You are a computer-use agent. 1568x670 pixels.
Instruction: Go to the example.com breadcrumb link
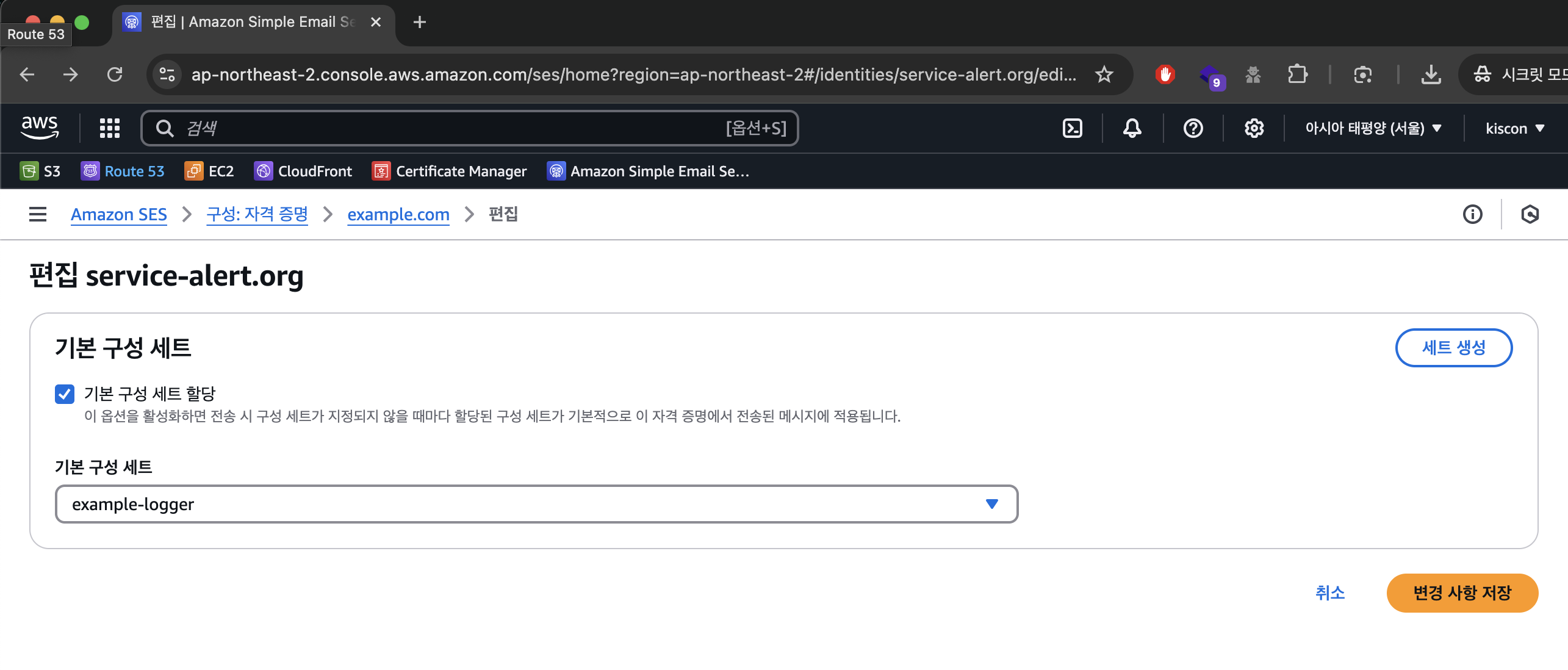398,214
